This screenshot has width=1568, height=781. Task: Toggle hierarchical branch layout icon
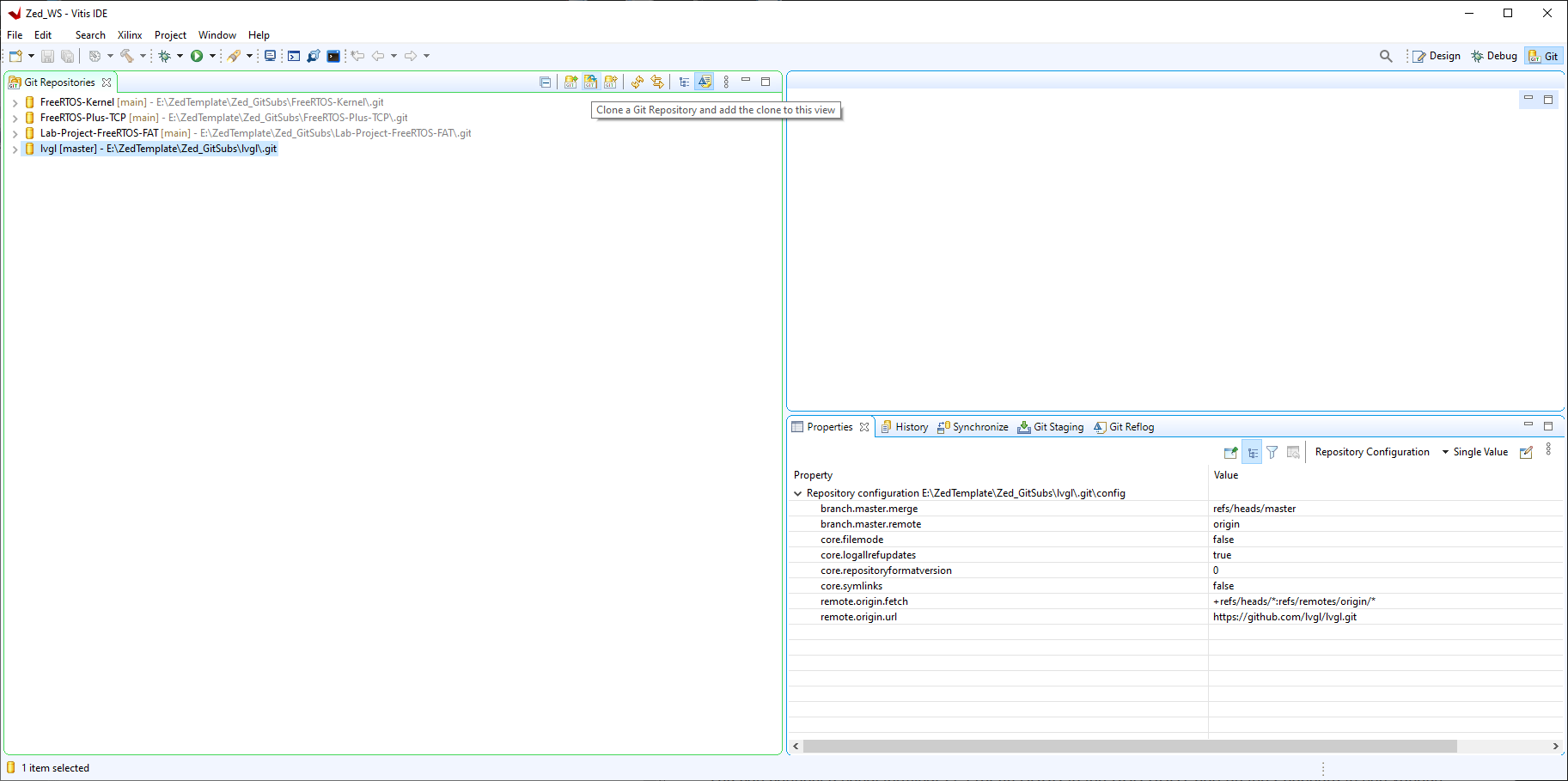[x=684, y=82]
